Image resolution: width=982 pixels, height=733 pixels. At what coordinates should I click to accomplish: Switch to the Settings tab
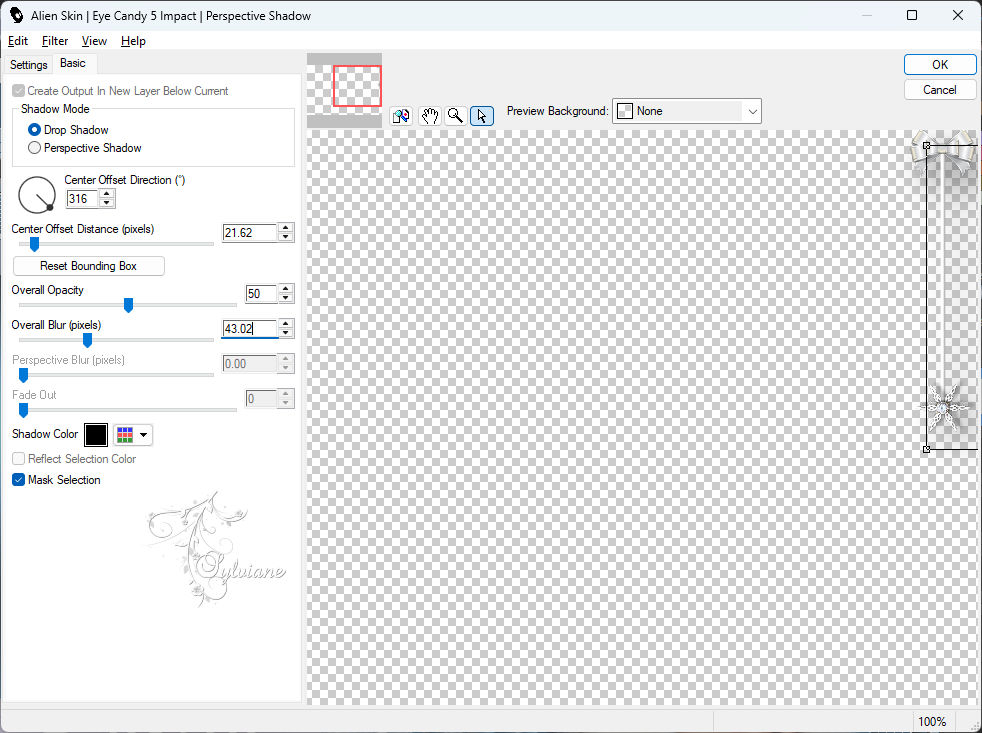click(x=28, y=65)
